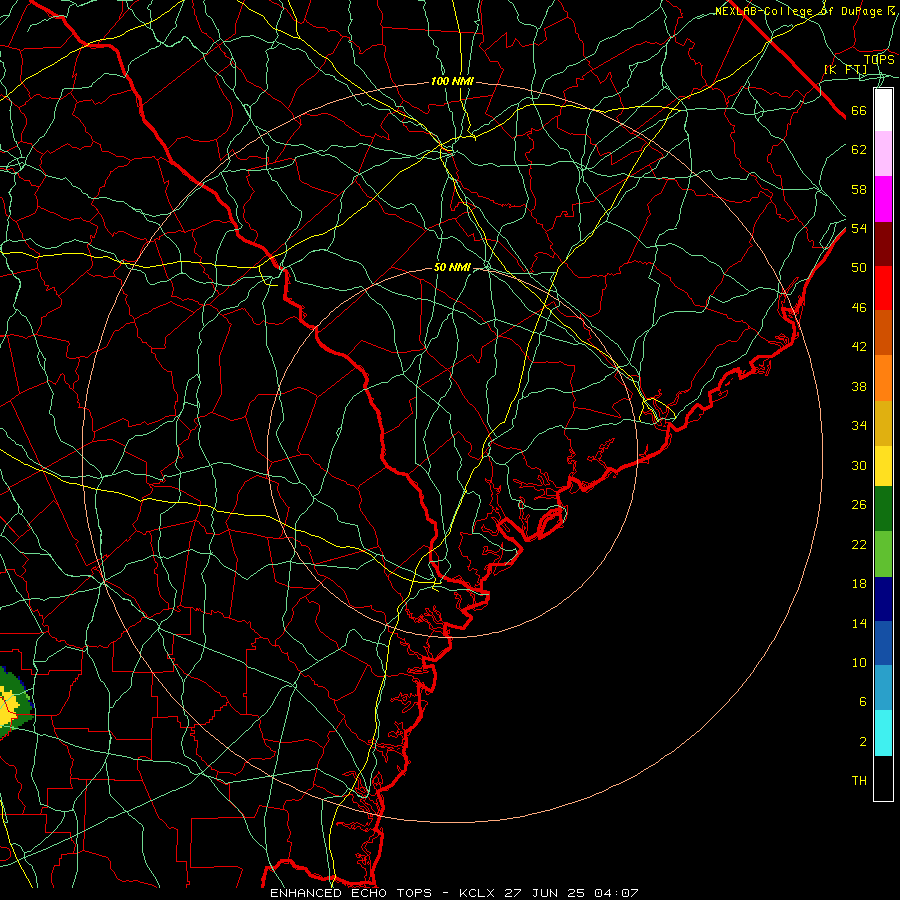900x900 pixels.
Task: Click the light blue 6 kft swatch
Action: 883,688
